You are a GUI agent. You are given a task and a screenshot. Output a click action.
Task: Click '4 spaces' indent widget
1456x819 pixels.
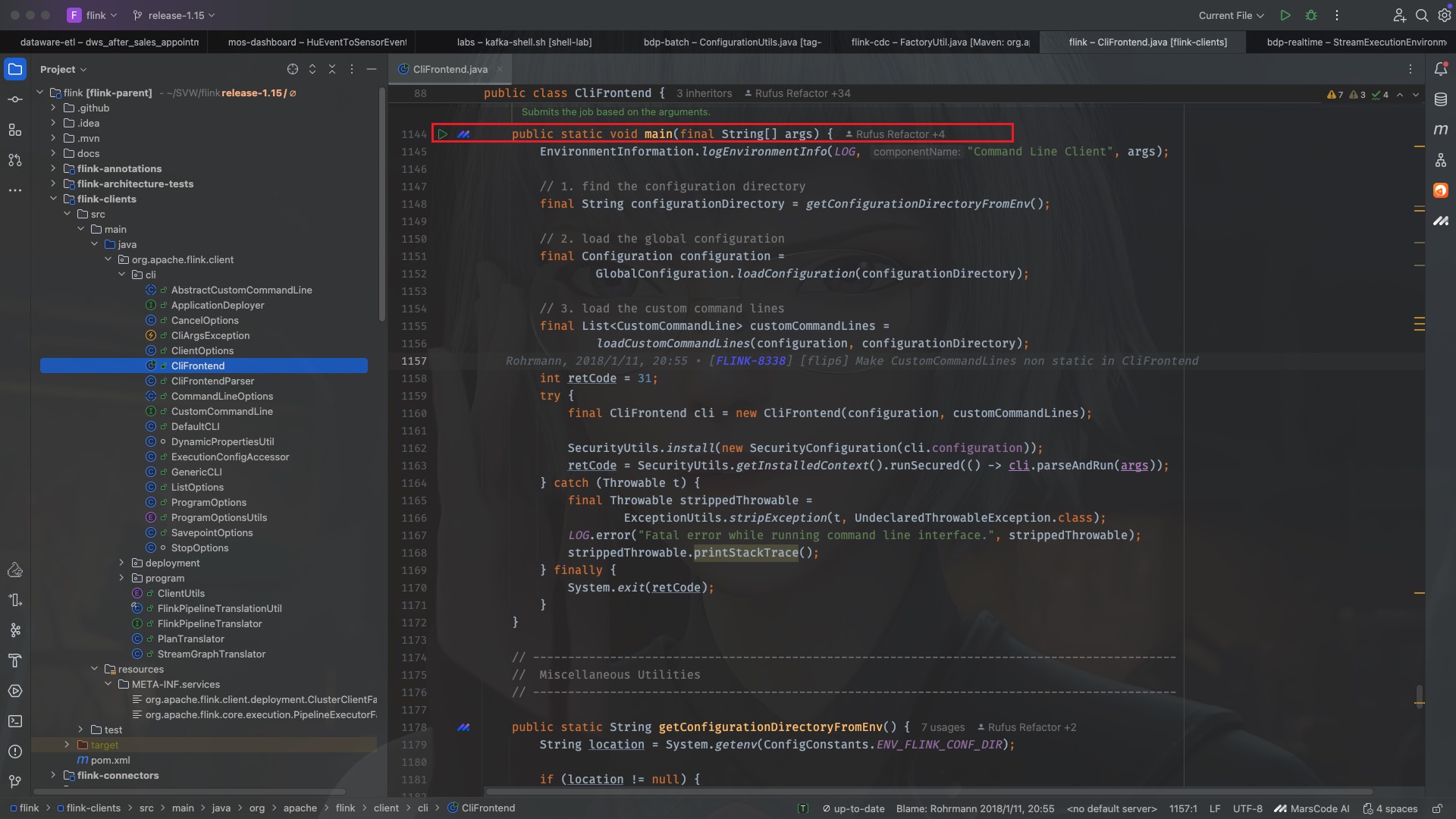point(1390,808)
